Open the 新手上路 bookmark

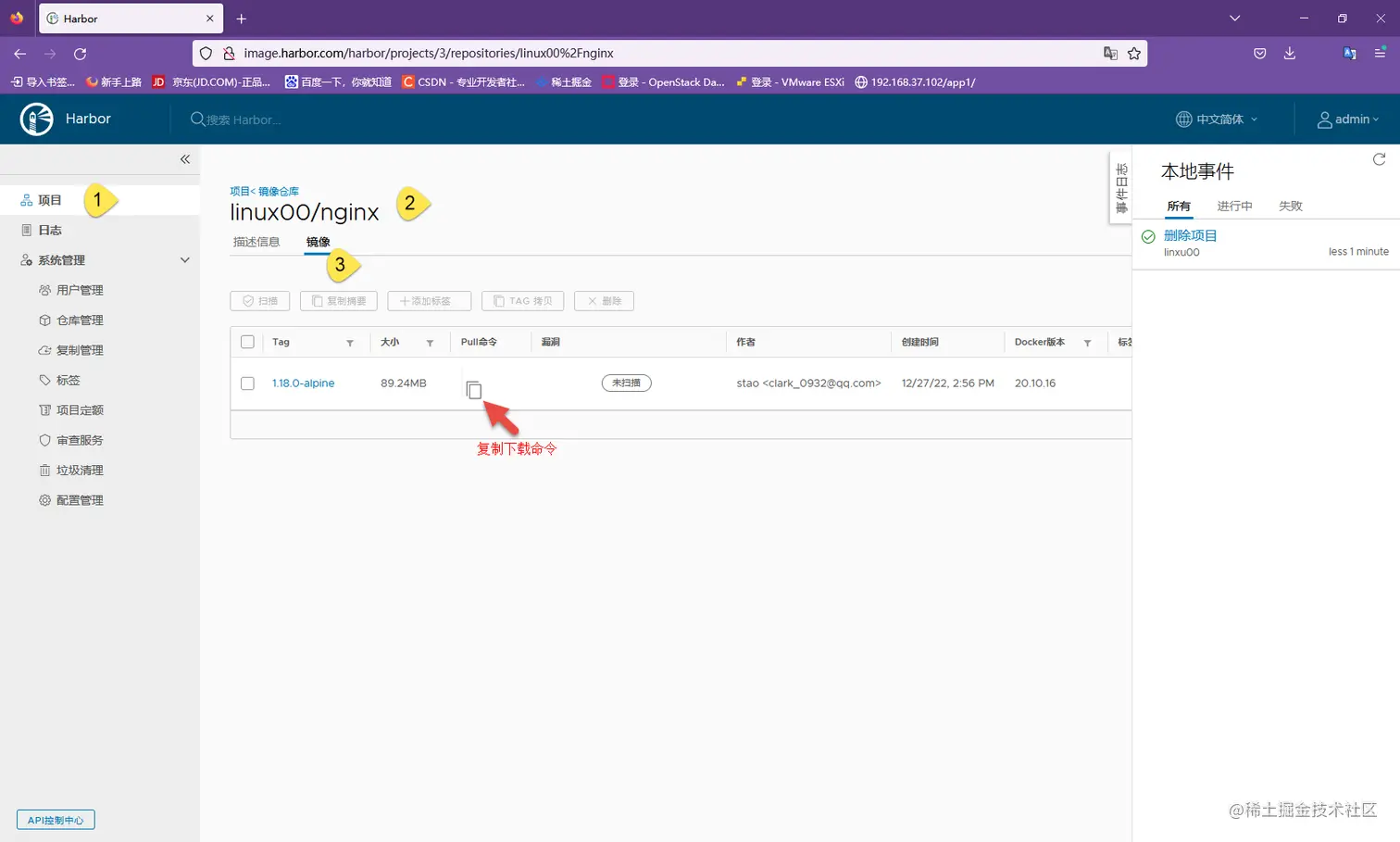click(x=113, y=82)
